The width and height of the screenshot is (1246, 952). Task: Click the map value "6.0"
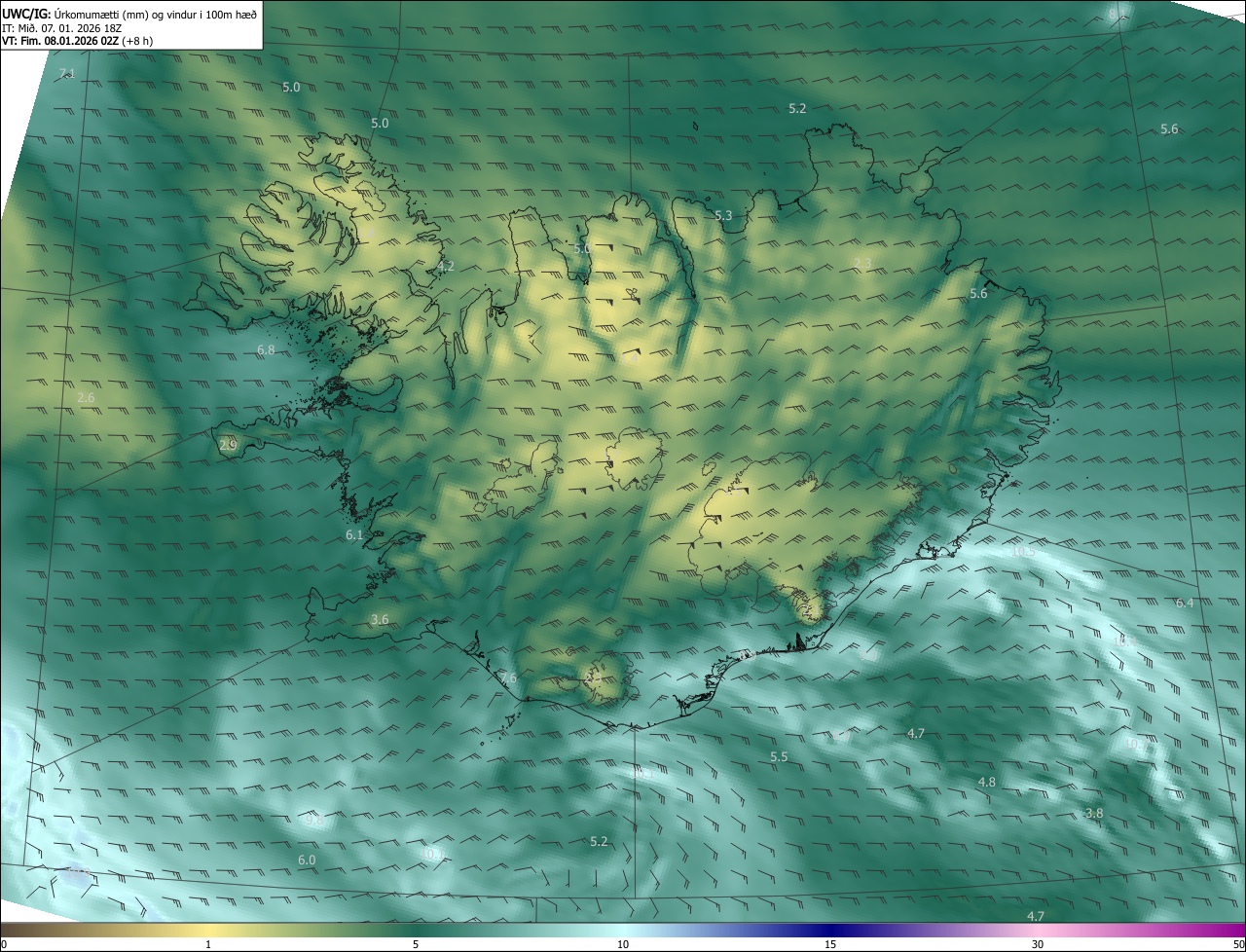307,860
